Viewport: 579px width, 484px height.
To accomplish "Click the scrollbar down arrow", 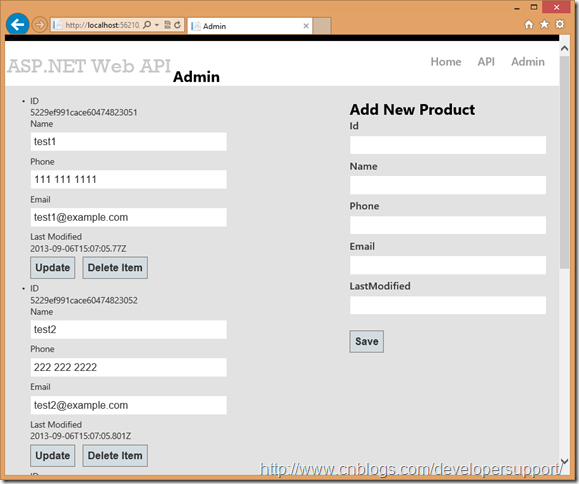I will [x=564, y=461].
